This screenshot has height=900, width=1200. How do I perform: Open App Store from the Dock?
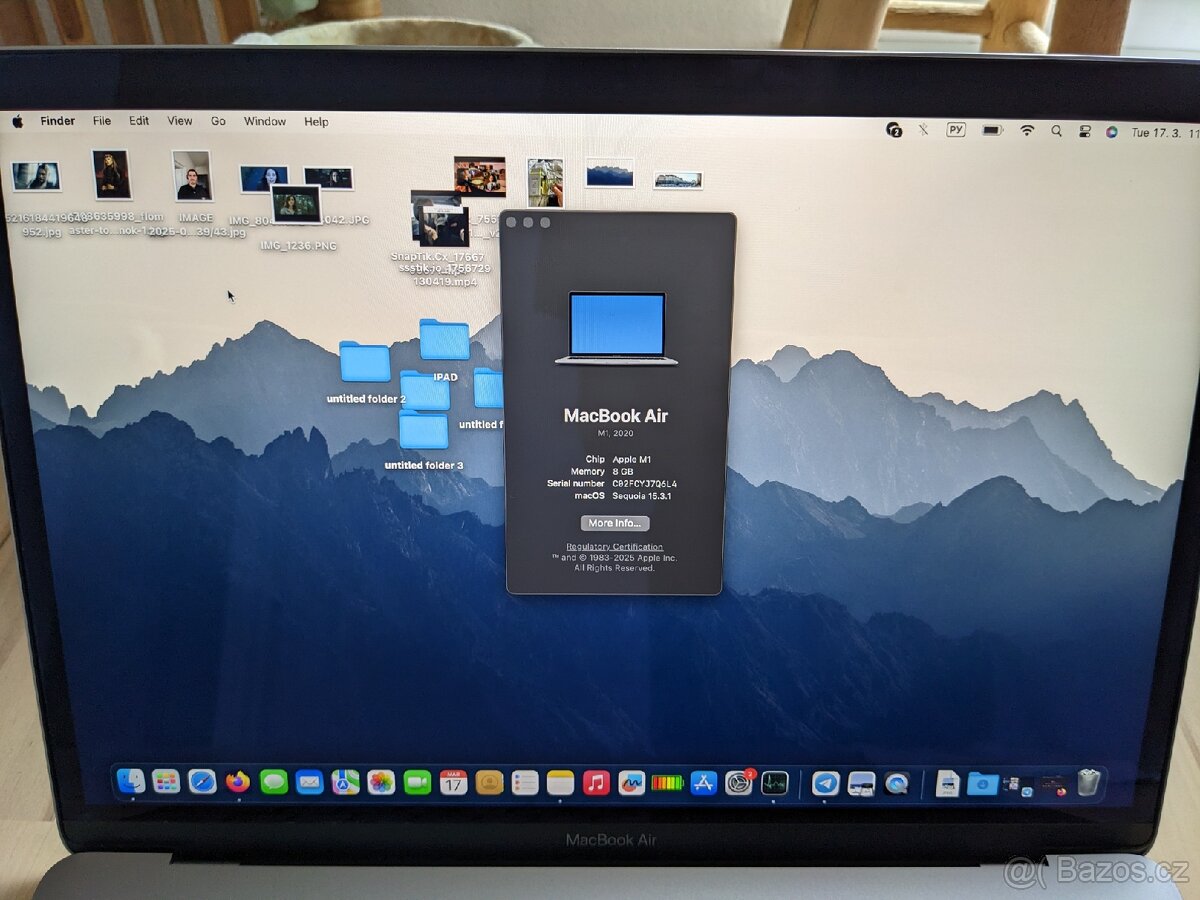(704, 783)
